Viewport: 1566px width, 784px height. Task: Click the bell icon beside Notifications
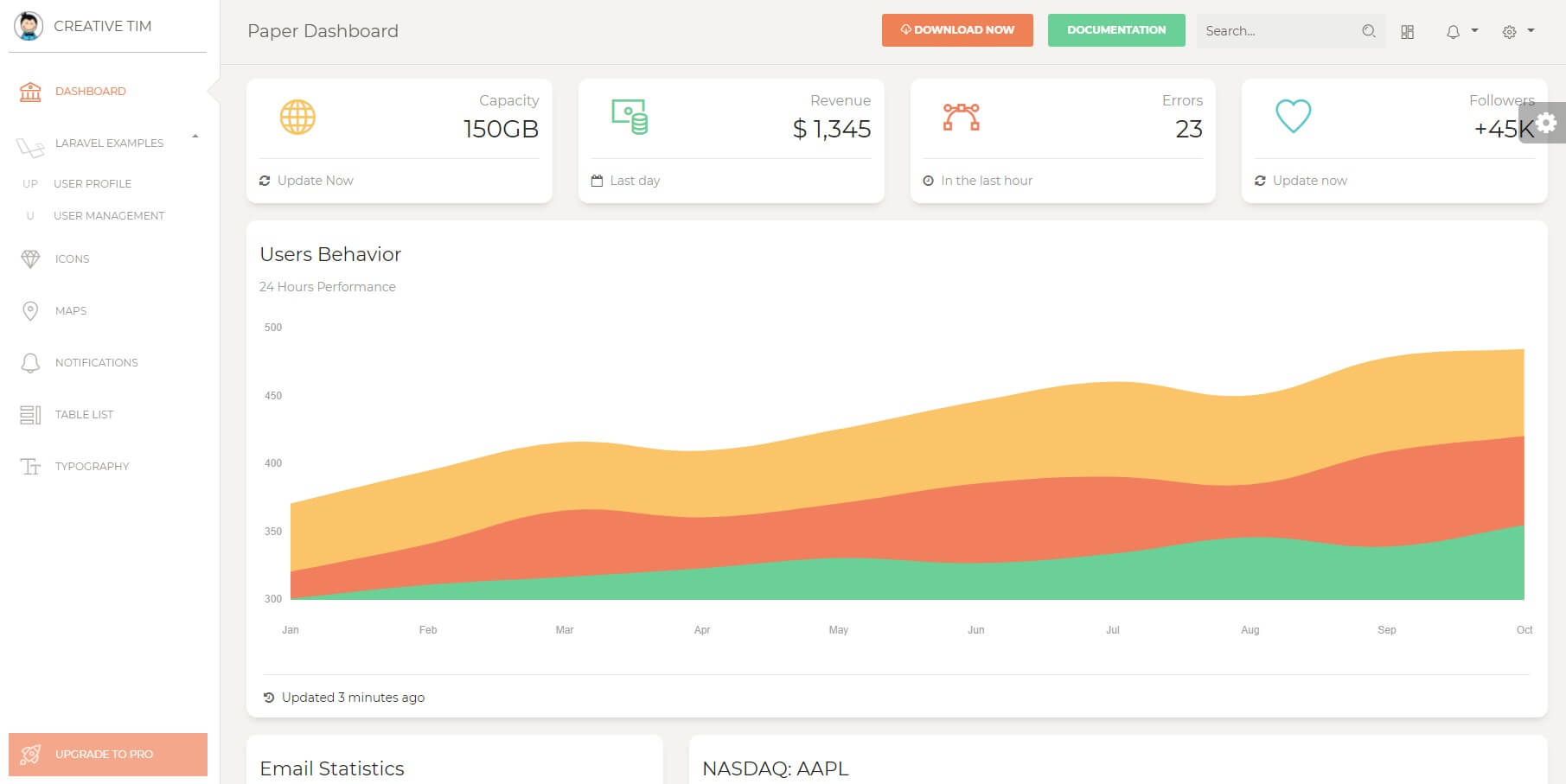(x=30, y=362)
